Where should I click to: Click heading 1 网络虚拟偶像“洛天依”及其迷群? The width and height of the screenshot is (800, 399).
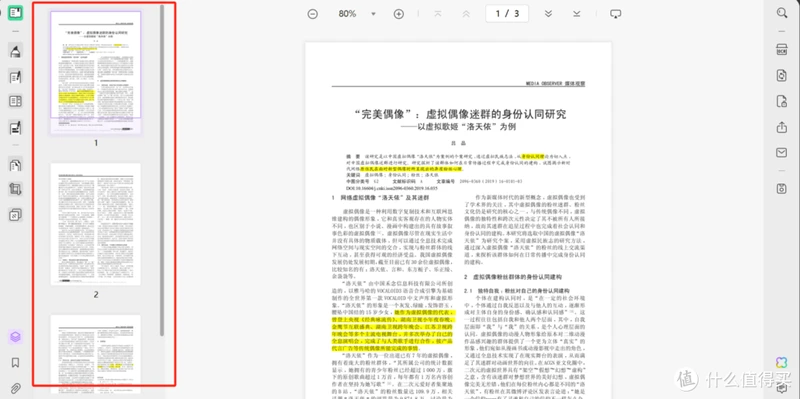[381, 197]
